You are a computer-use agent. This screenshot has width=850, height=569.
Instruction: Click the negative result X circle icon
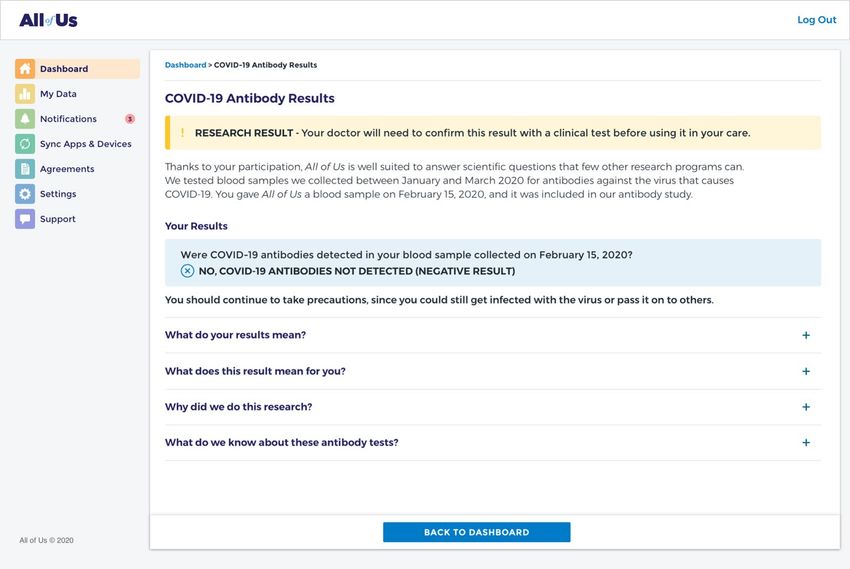[x=187, y=271]
